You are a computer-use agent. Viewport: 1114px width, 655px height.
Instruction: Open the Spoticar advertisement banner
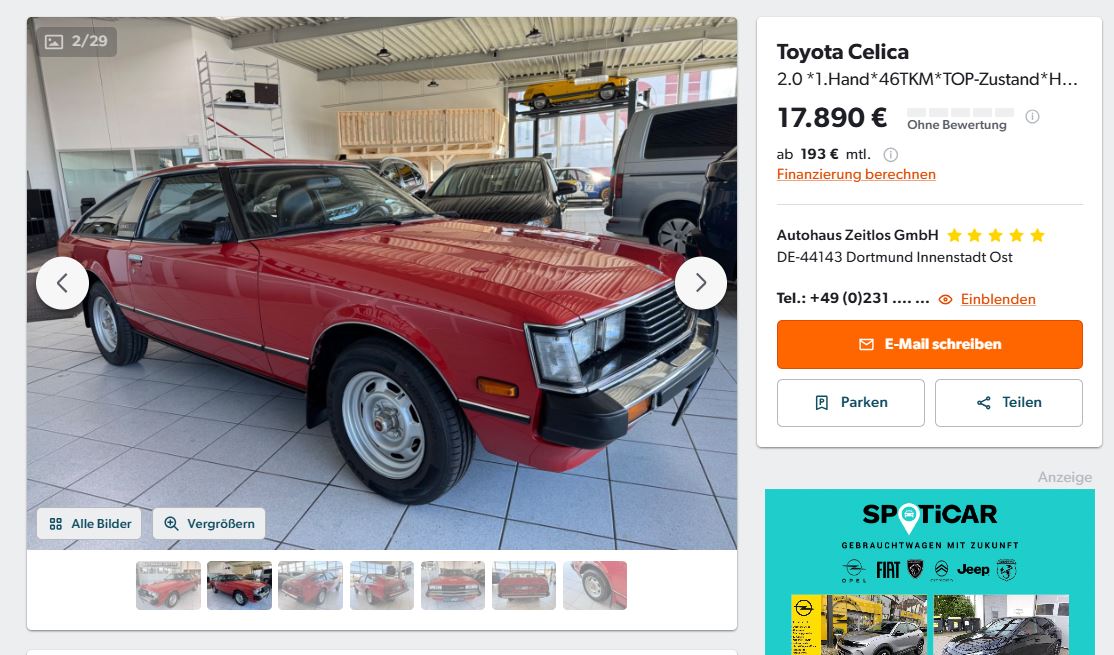[x=929, y=572]
